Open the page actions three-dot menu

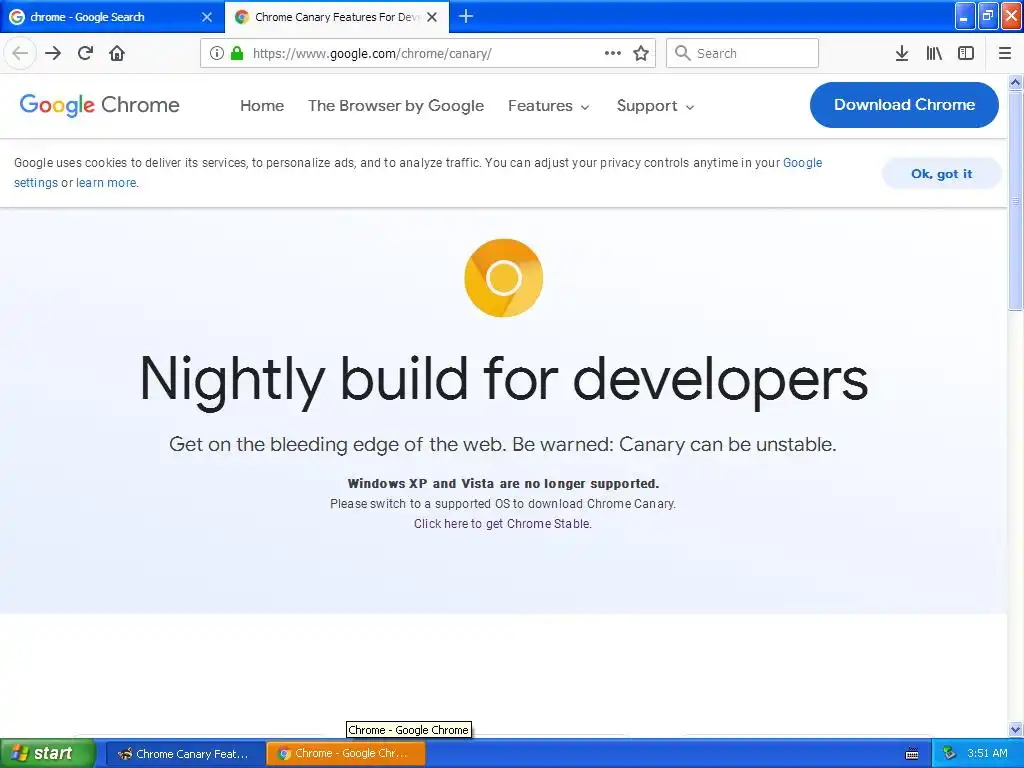613,53
